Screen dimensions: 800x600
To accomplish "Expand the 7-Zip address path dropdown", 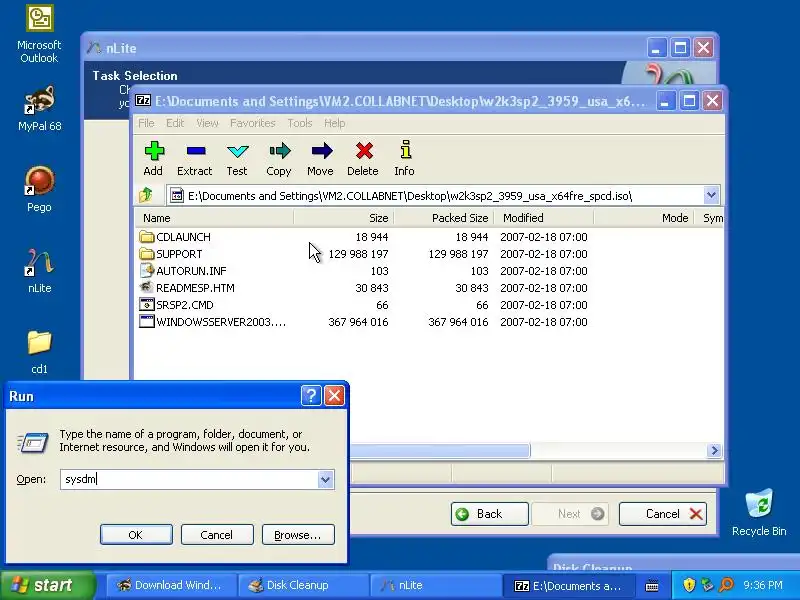I will pyautogui.click(x=711, y=195).
